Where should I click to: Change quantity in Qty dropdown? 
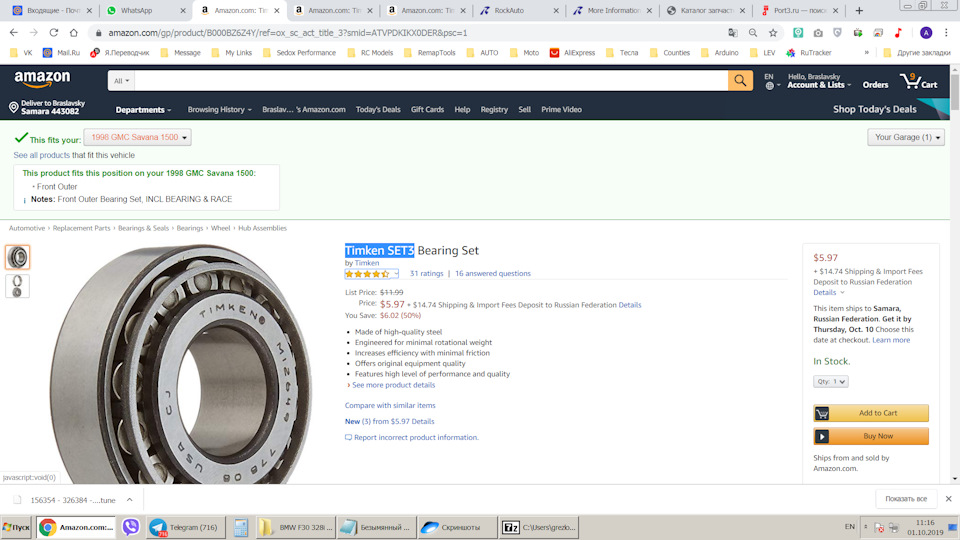click(x=831, y=381)
